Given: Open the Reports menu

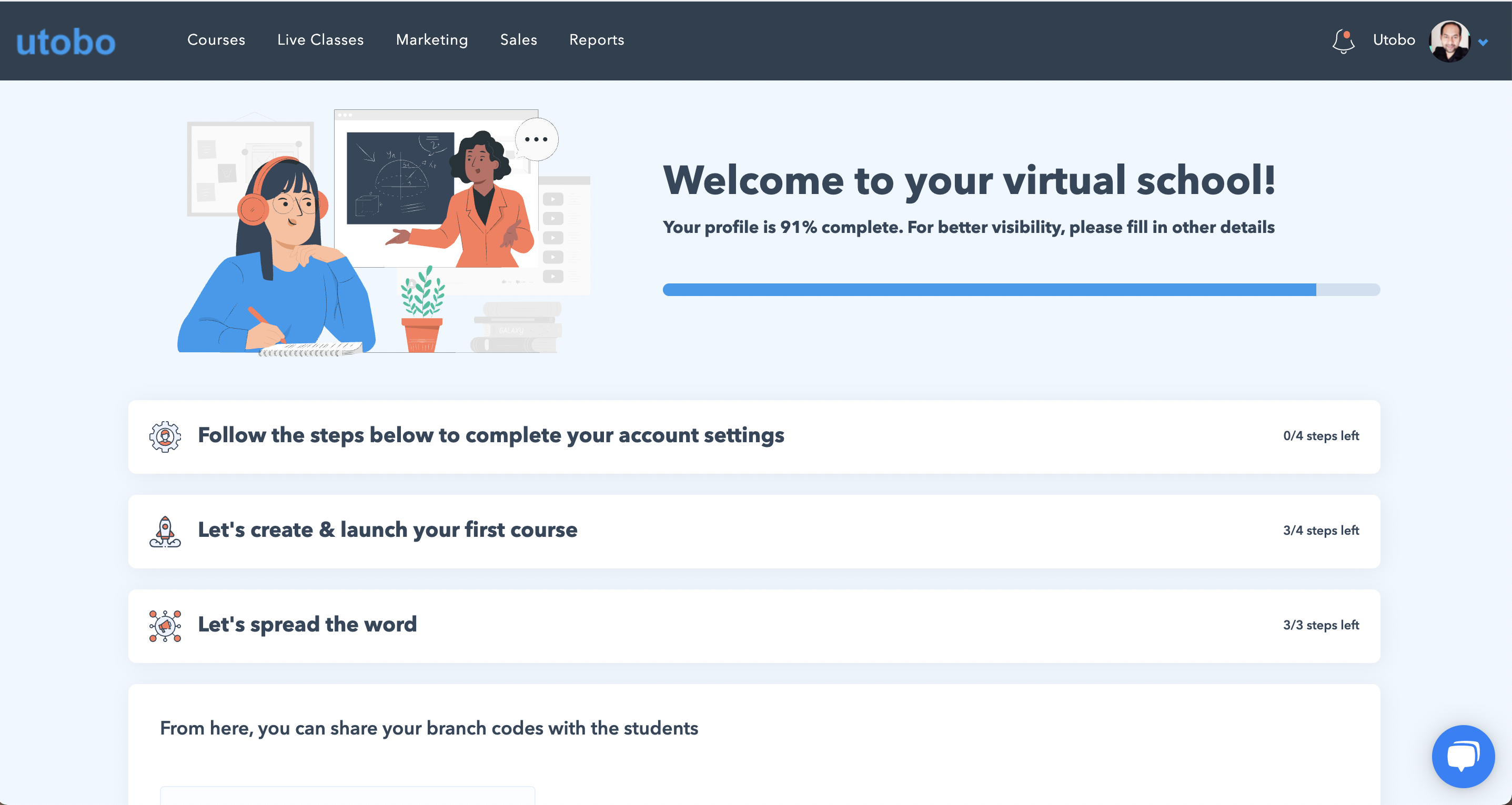Looking at the screenshot, I should (x=597, y=40).
